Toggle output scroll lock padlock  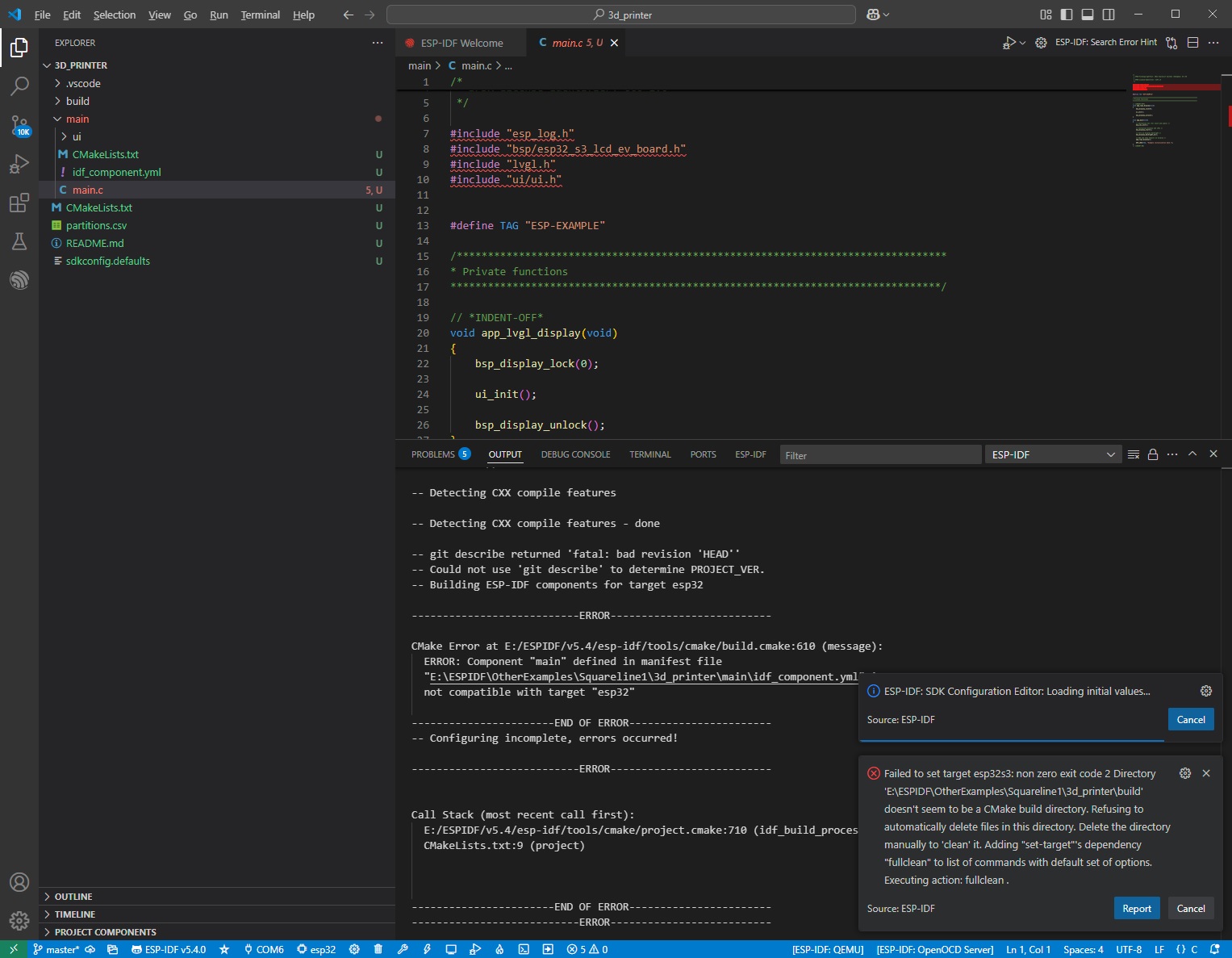(1153, 454)
